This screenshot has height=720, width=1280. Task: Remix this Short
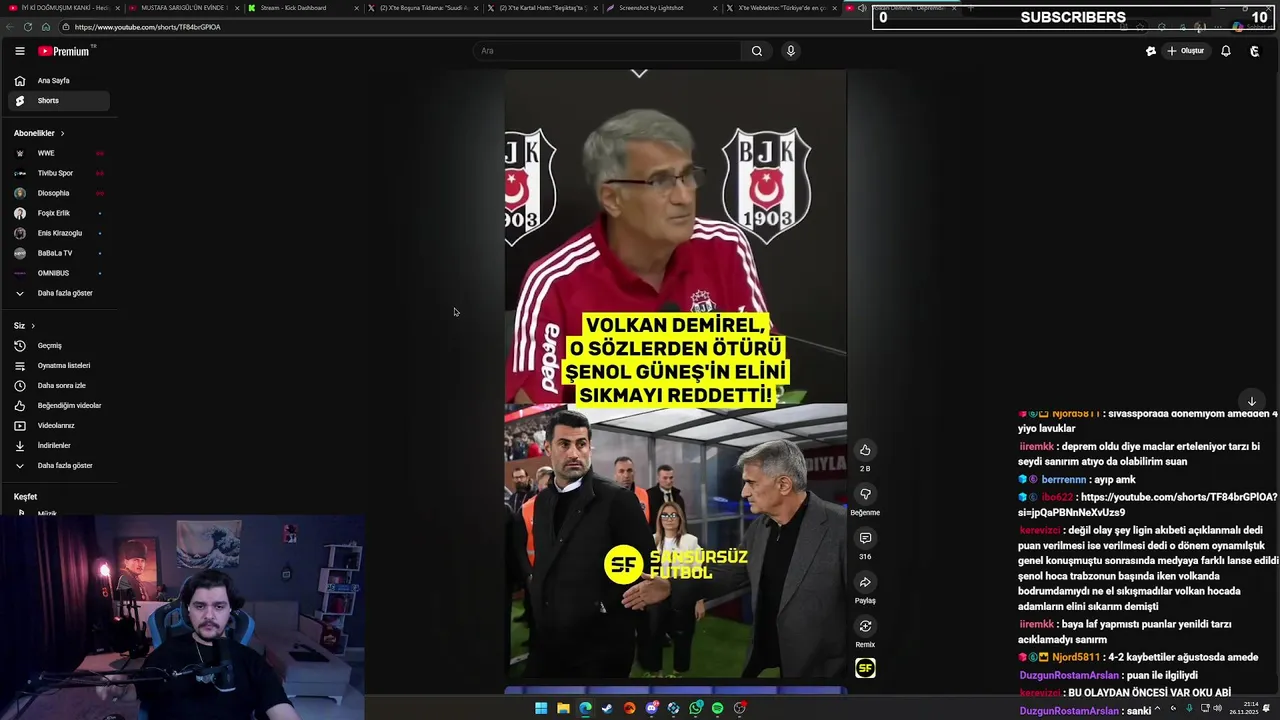(x=865, y=626)
